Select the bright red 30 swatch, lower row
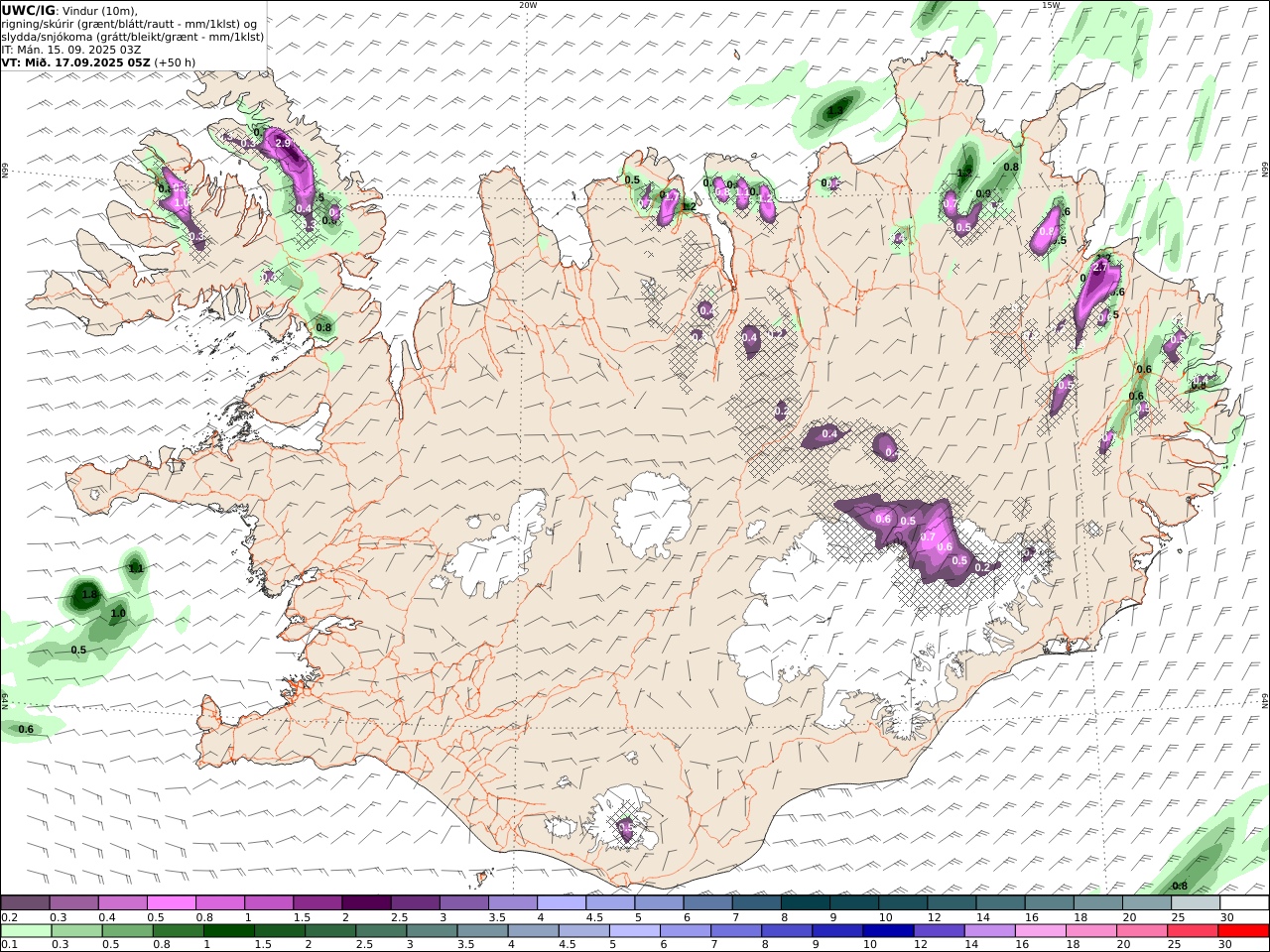This screenshot has width=1270, height=952. 1242,930
